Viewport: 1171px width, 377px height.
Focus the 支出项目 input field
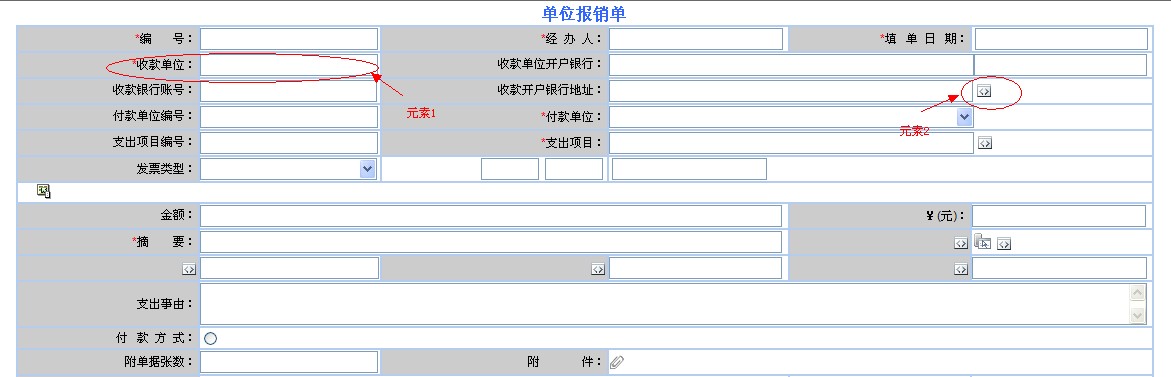click(x=792, y=143)
